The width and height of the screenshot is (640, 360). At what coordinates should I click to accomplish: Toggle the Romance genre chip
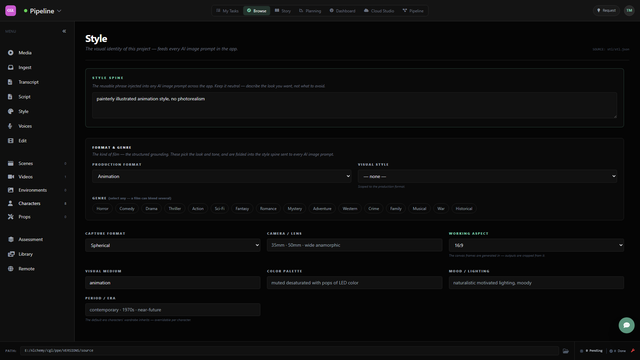(x=268, y=209)
